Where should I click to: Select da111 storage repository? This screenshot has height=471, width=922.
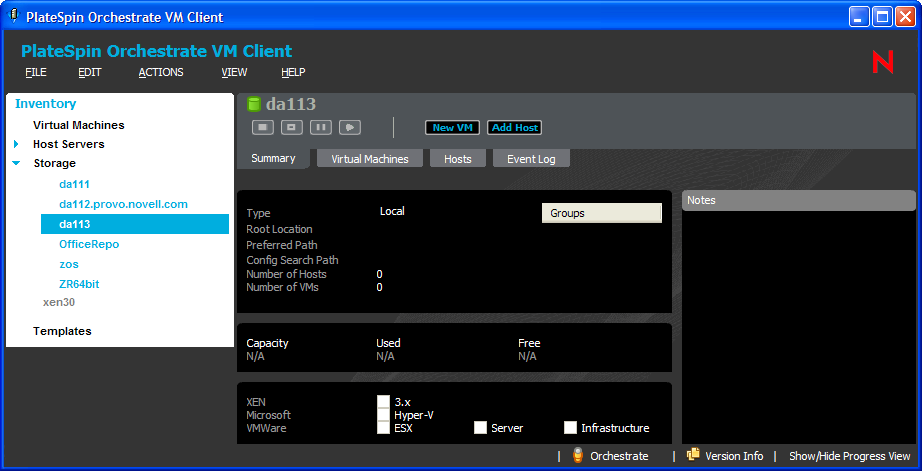pos(74,184)
